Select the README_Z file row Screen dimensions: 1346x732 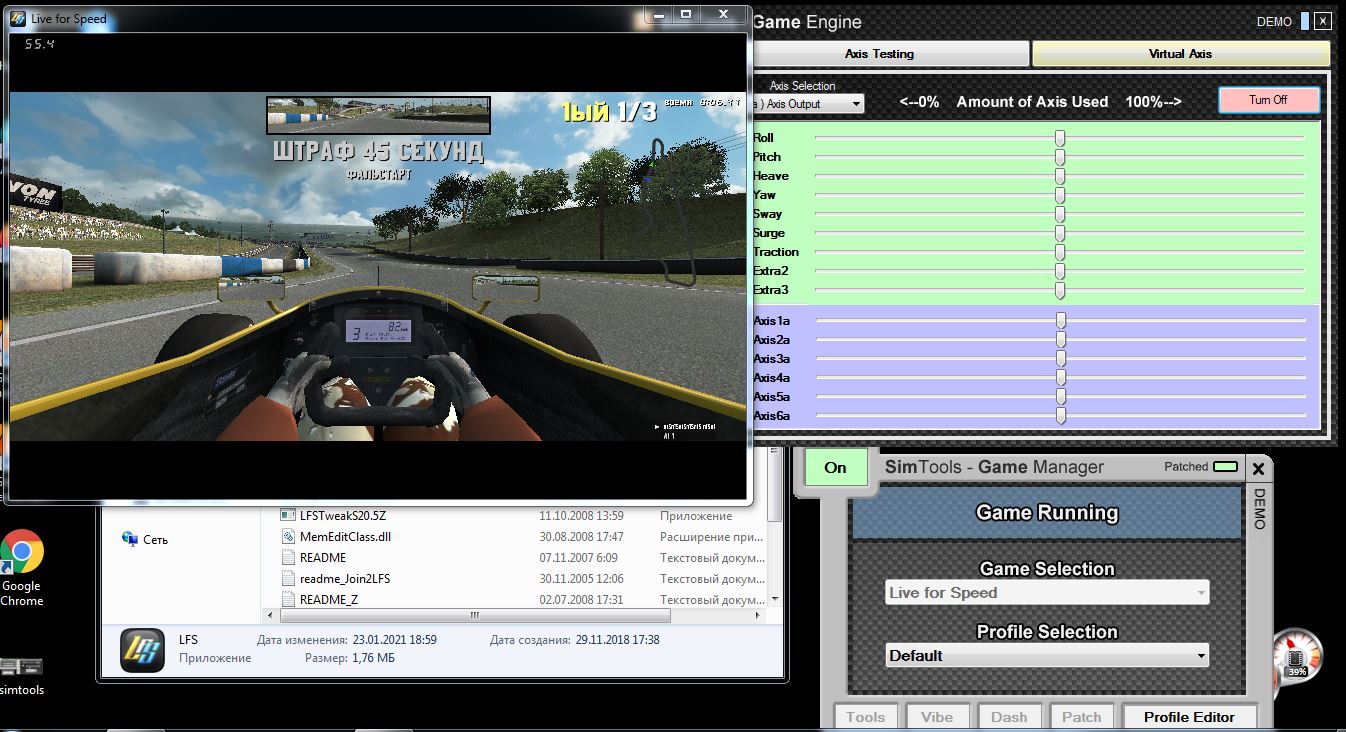pos(520,600)
